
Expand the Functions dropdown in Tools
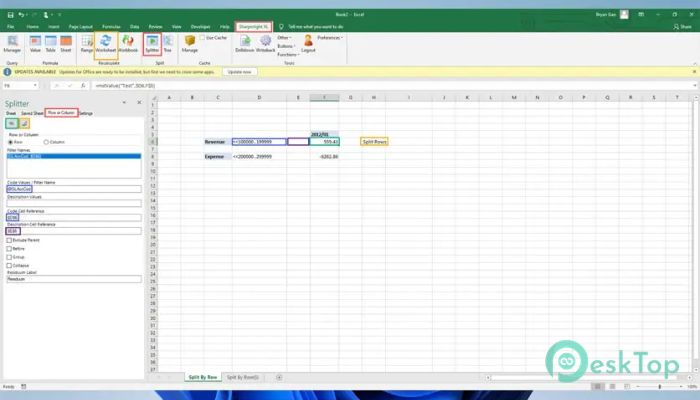click(288, 55)
